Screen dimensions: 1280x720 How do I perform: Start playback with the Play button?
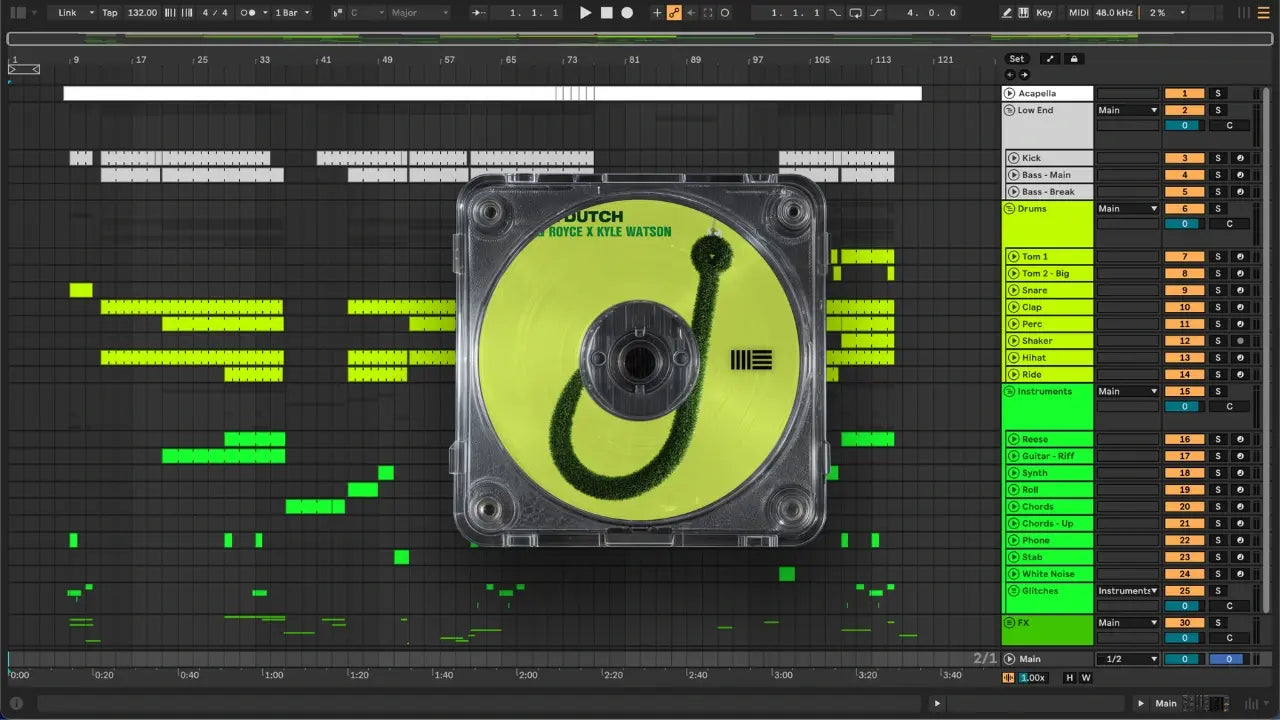tap(586, 13)
